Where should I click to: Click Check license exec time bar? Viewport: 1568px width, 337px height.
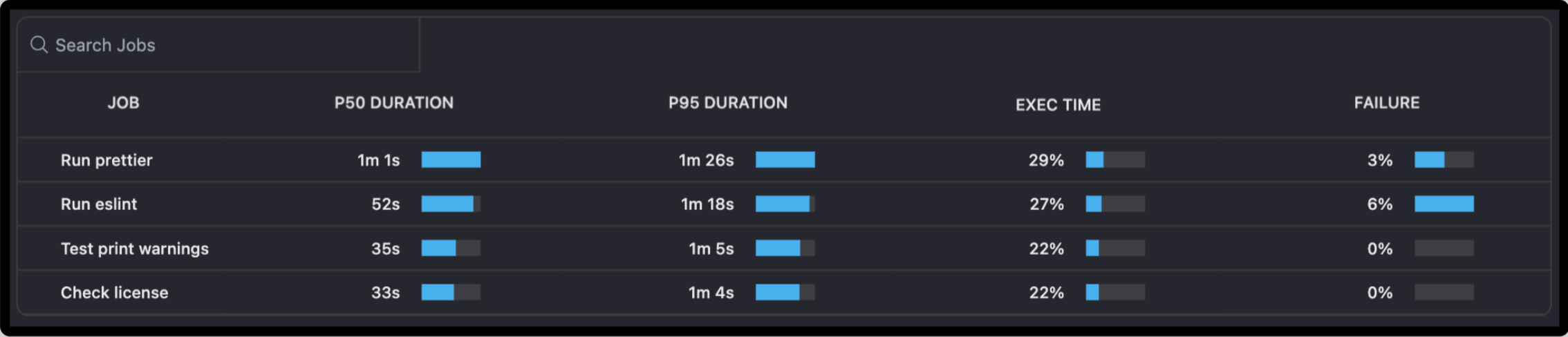tap(1114, 292)
